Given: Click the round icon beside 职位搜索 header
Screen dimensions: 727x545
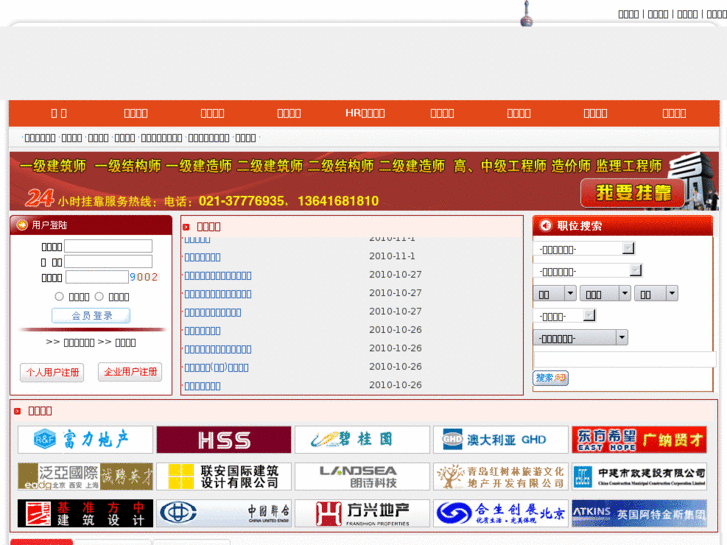Looking at the screenshot, I should click(546, 225).
